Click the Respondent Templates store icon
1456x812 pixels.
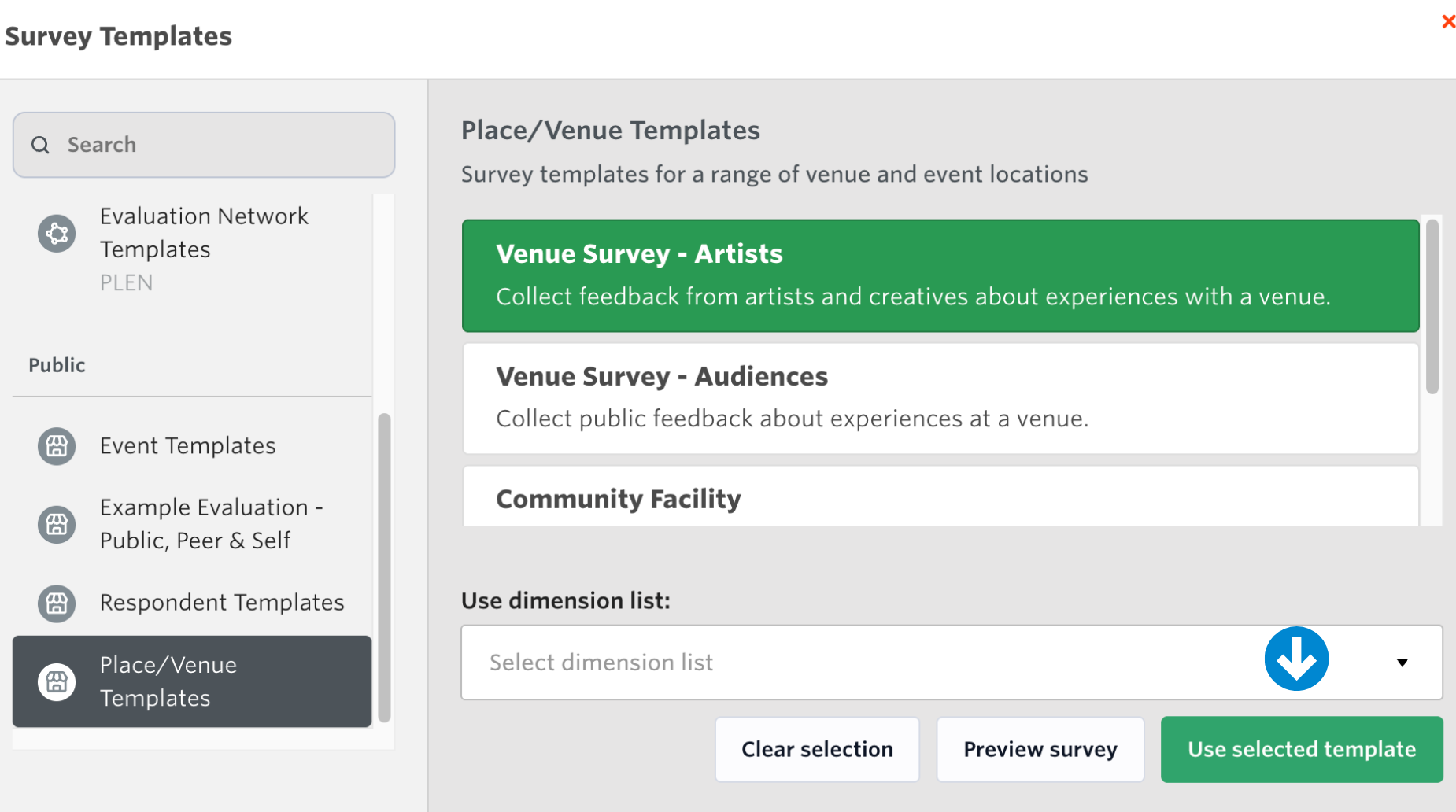(x=57, y=603)
